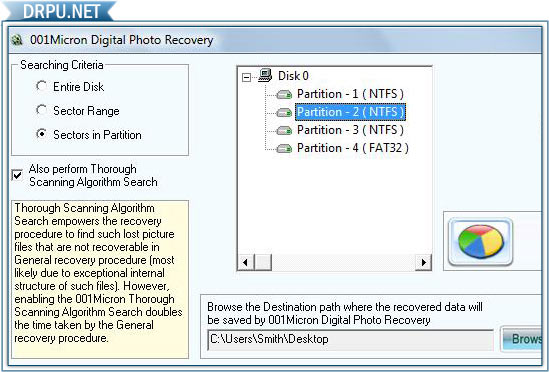Click the drive icon beside Partition - 3
Viewport: 549px width, 372px height.
coord(284,131)
